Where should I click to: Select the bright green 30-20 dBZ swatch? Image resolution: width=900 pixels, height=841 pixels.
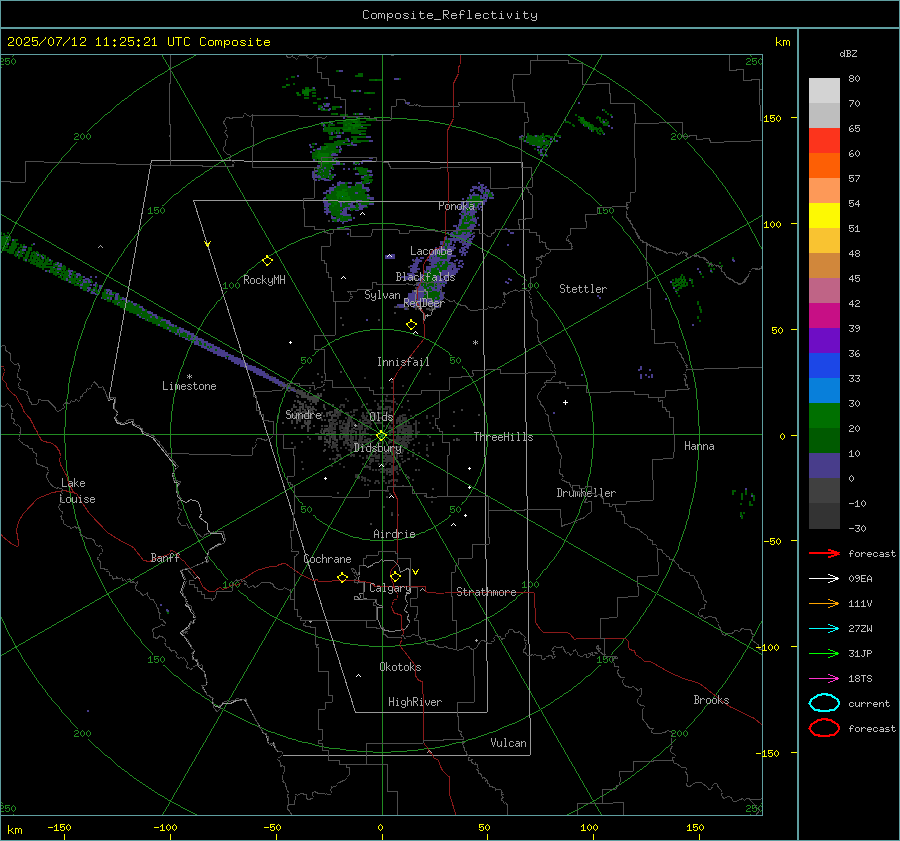point(824,415)
